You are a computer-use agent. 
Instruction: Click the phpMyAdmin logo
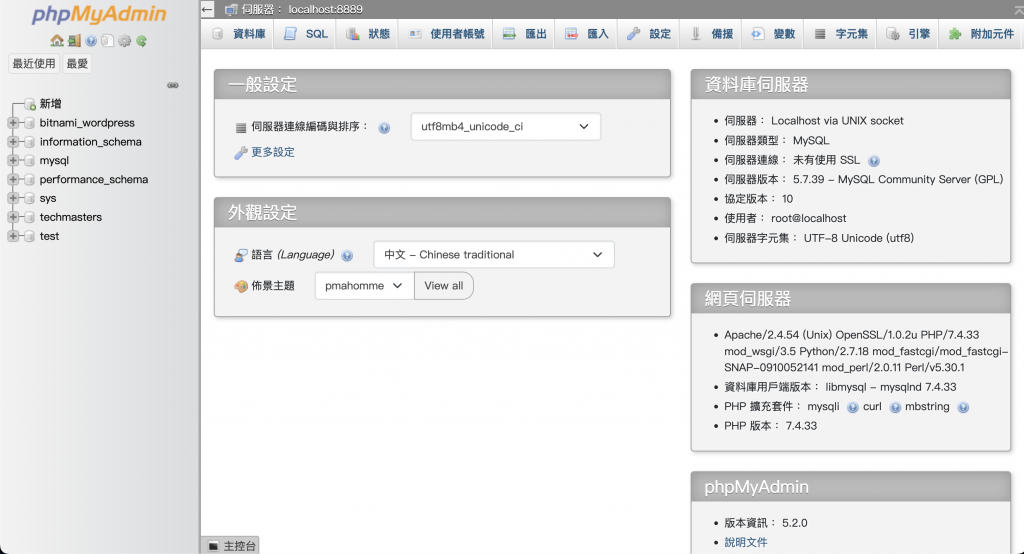[99, 14]
